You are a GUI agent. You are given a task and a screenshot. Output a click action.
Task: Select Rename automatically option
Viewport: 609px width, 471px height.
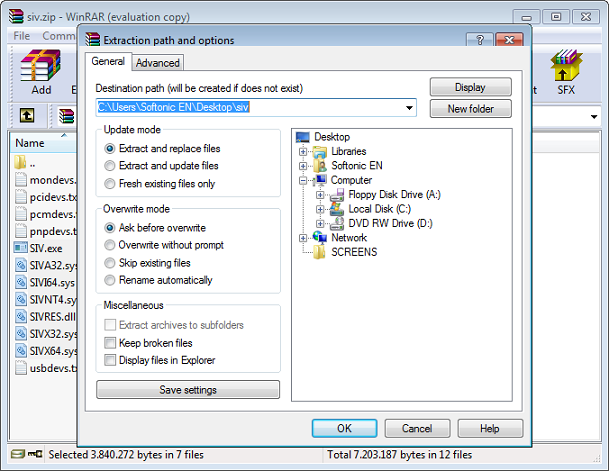[x=110, y=280]
